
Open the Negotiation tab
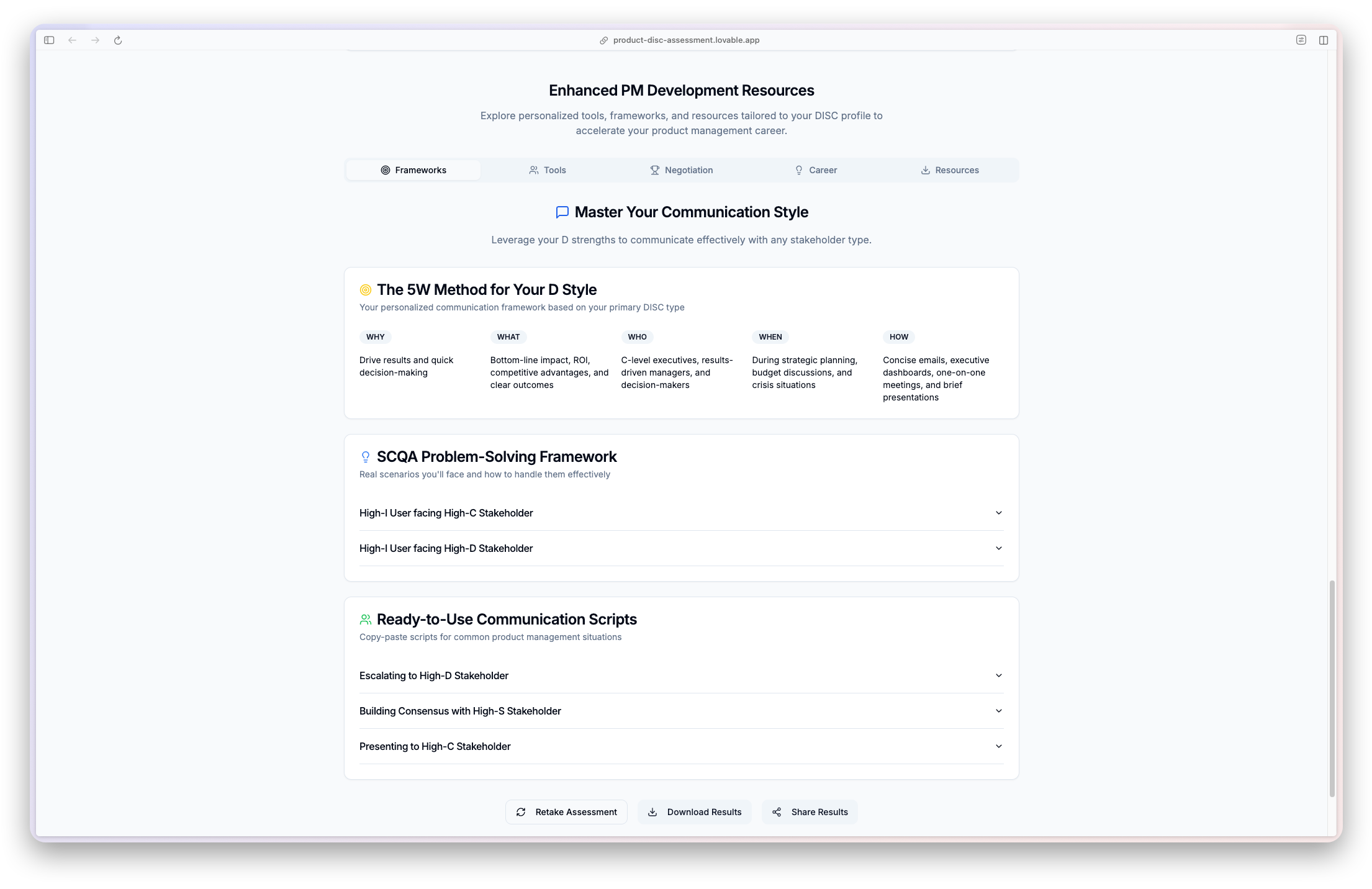(681, 170)
